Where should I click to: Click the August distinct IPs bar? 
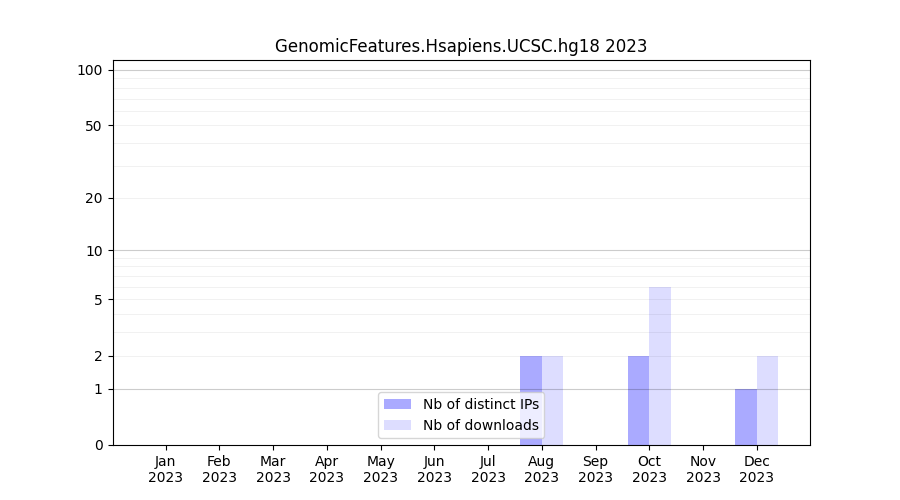click(531, 375)
